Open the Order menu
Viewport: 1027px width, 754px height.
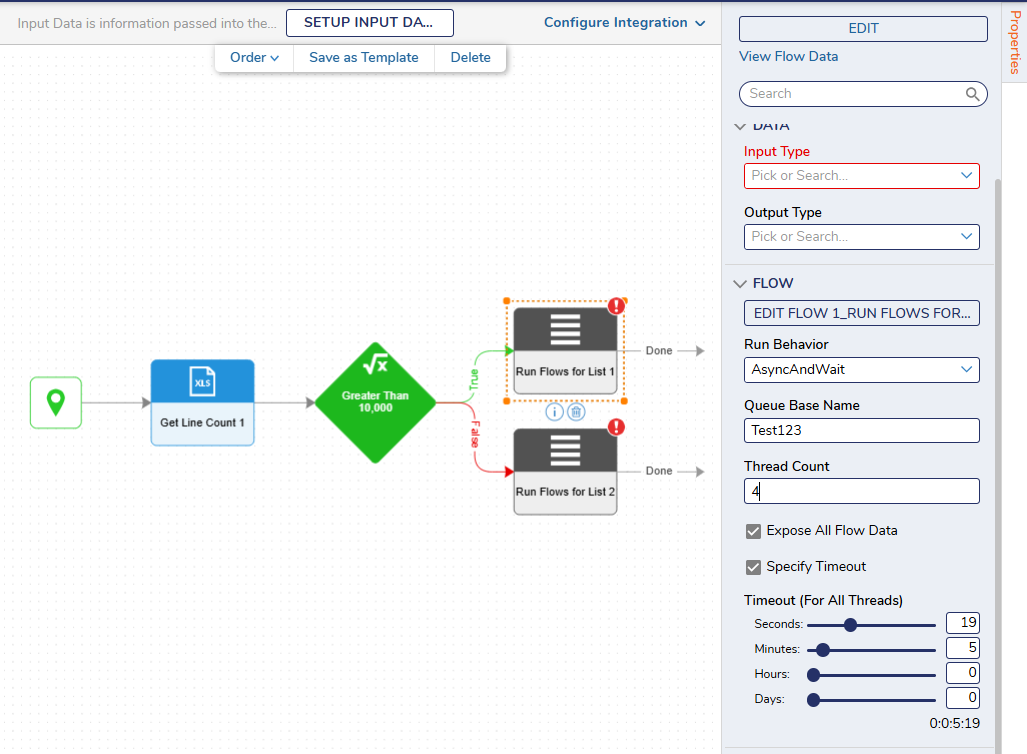(254, 58)
